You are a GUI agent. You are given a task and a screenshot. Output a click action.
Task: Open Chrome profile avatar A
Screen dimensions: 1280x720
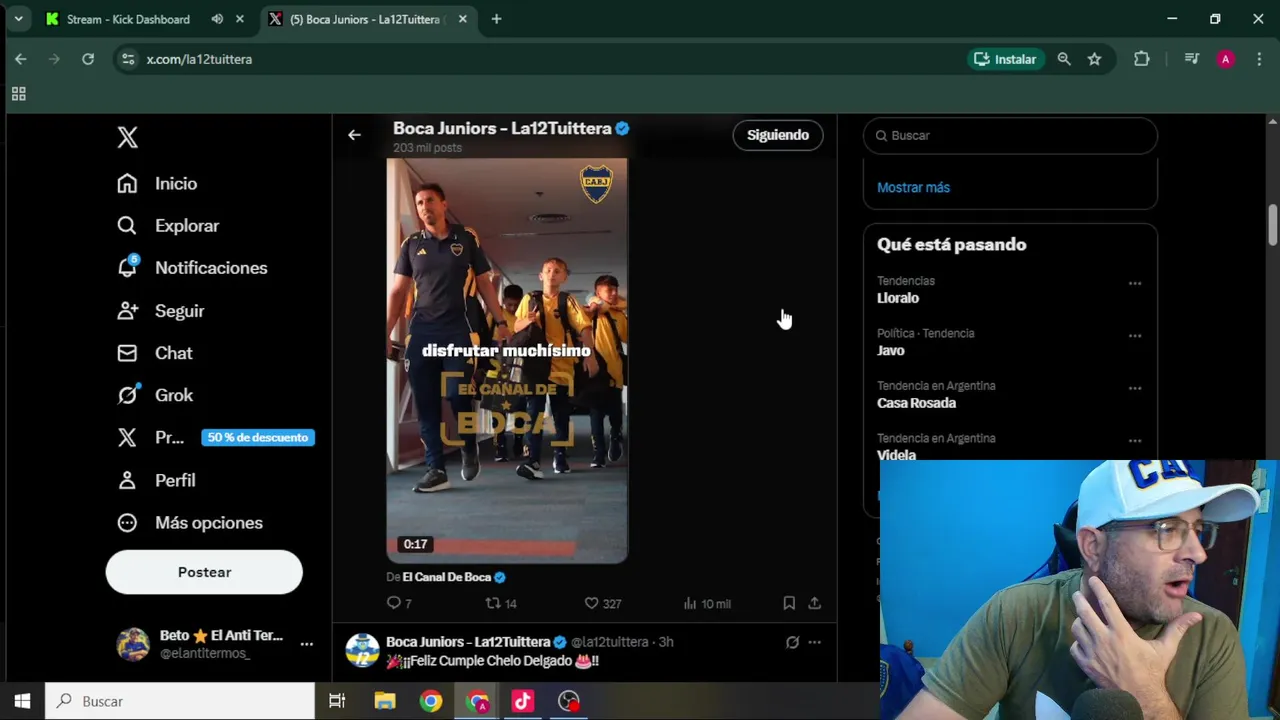point(1225,59)
